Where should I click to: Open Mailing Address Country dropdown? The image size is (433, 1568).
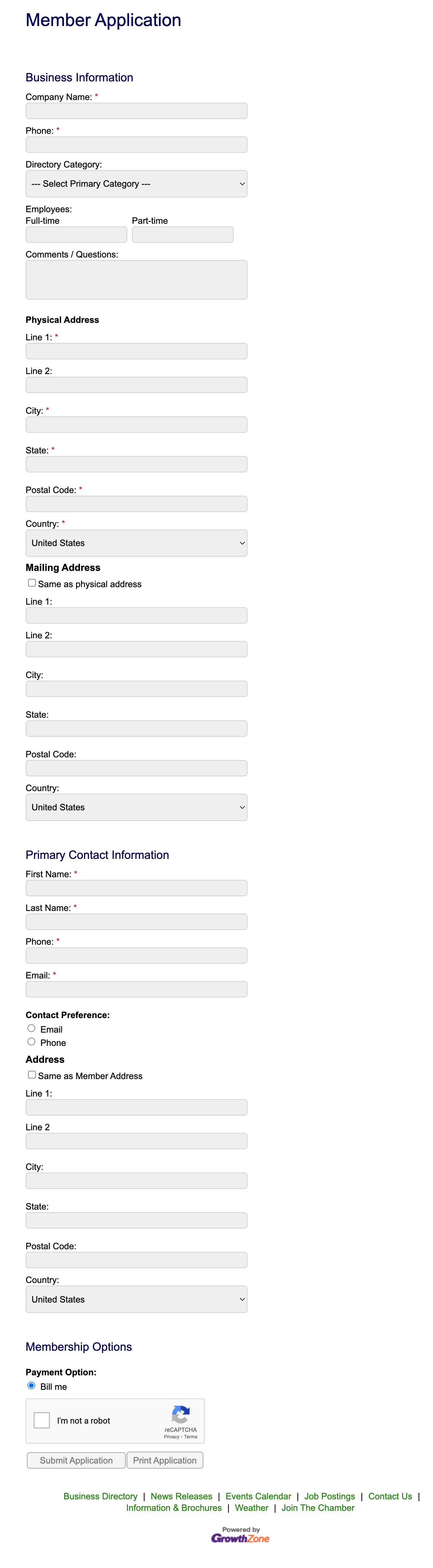[136, 807]
